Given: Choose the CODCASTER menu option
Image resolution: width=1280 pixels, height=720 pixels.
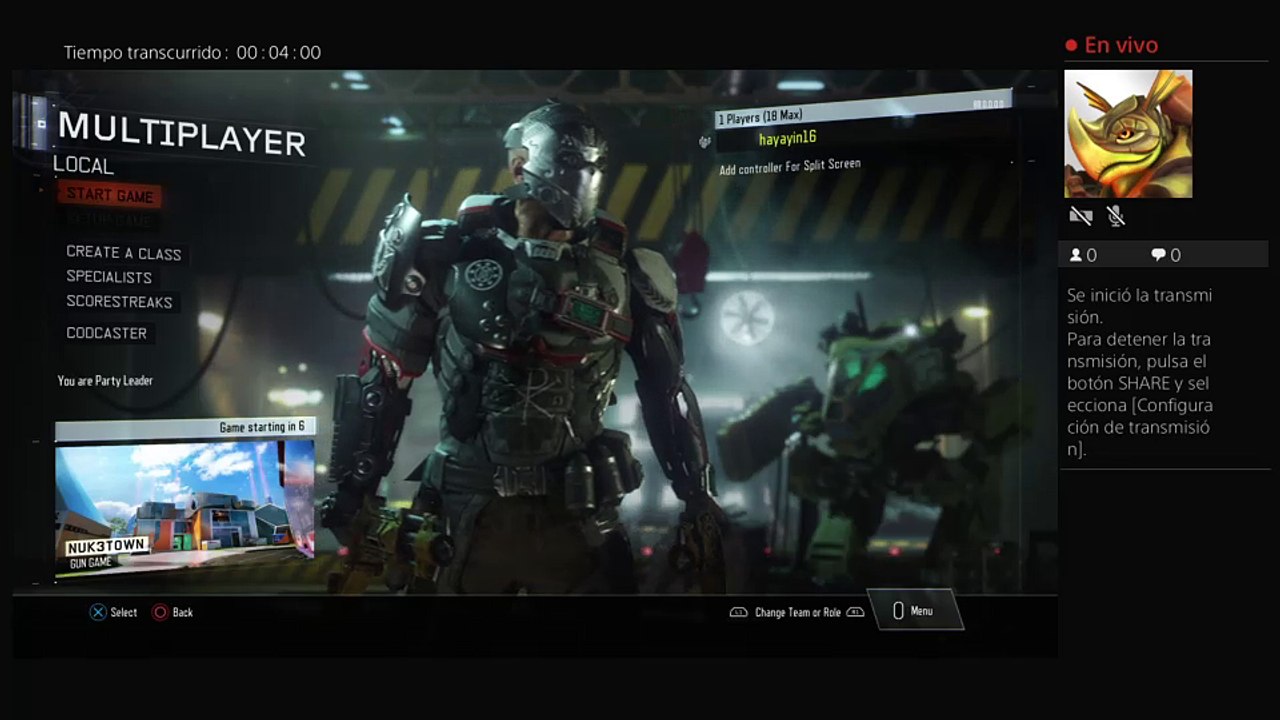Looking at the screenshot, I should point(106,333).
